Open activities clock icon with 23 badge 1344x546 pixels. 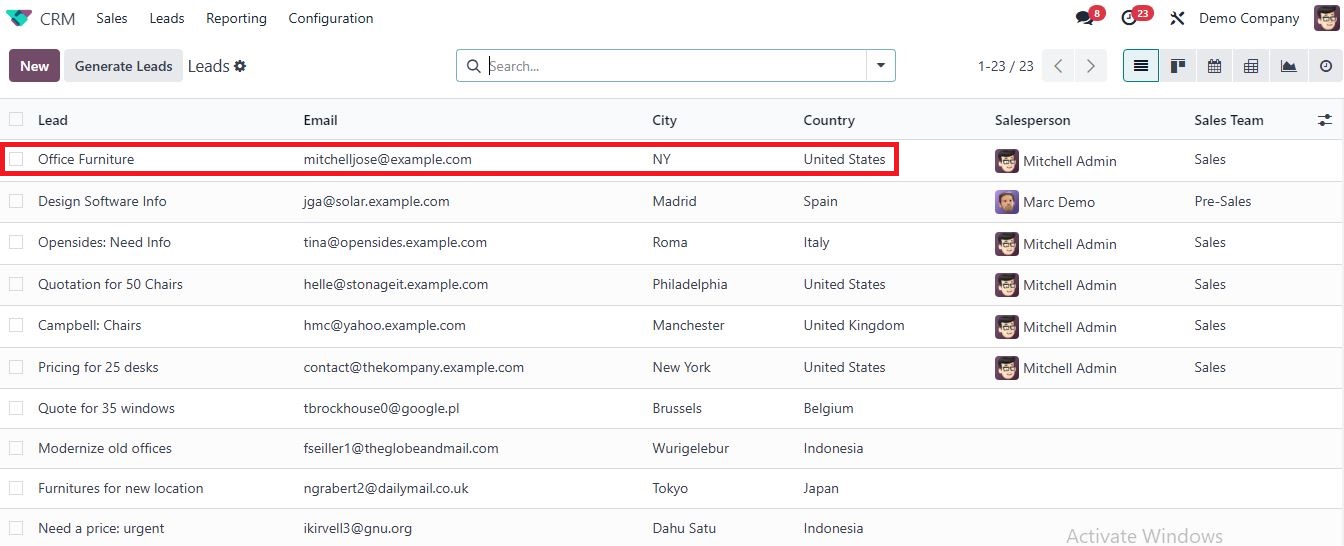[1130, 18]
